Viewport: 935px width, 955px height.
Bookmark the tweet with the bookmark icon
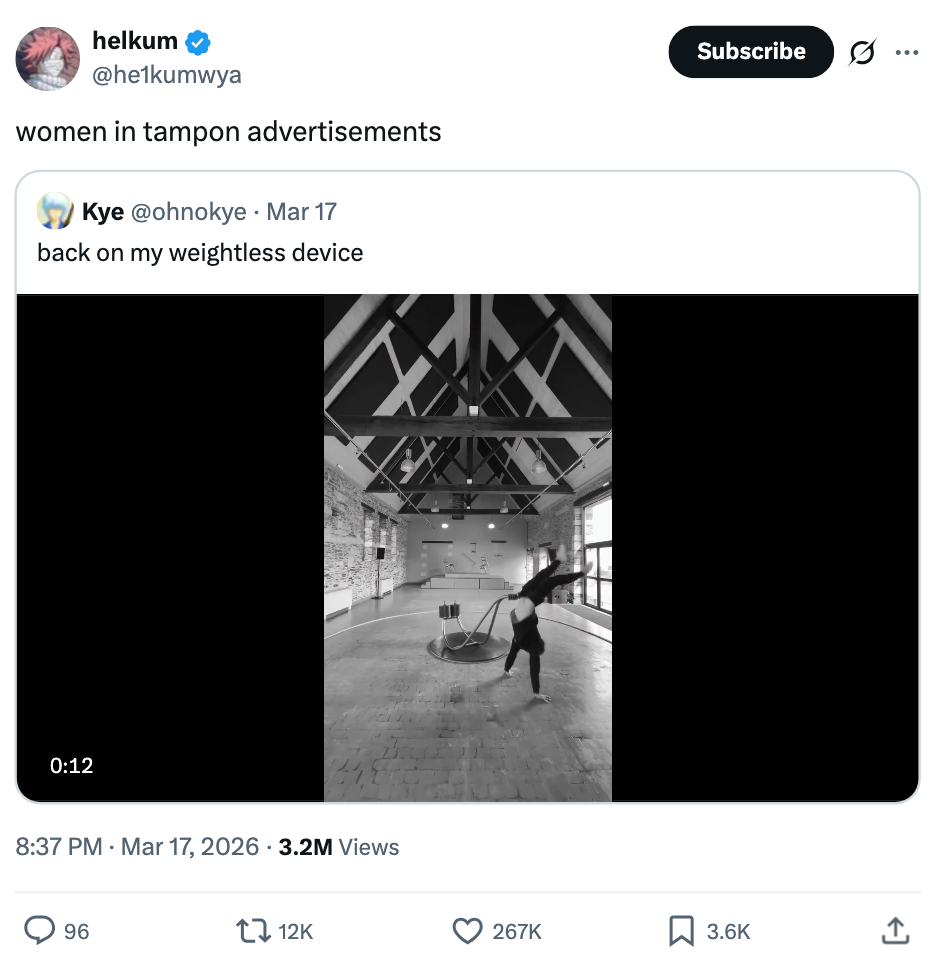[681, 931]
